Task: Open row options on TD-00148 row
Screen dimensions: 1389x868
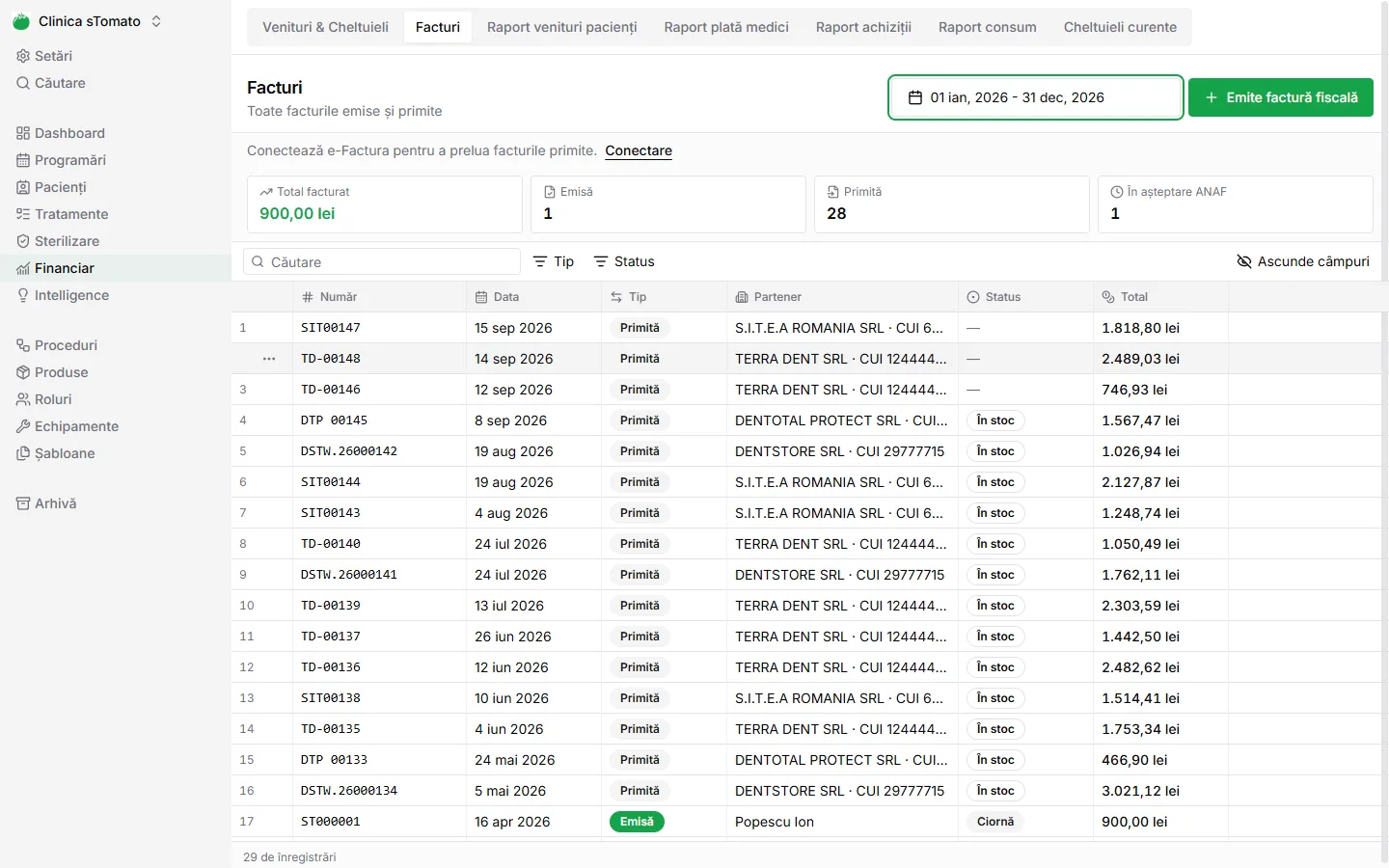Action: tap(269, 359)
